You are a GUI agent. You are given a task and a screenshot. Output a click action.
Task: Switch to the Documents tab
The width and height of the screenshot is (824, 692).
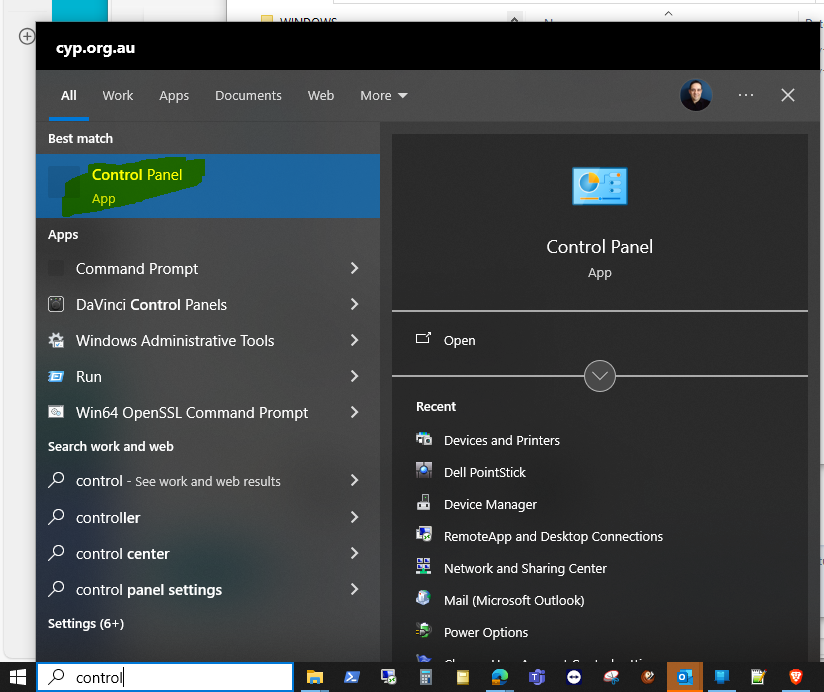[248, 96]
